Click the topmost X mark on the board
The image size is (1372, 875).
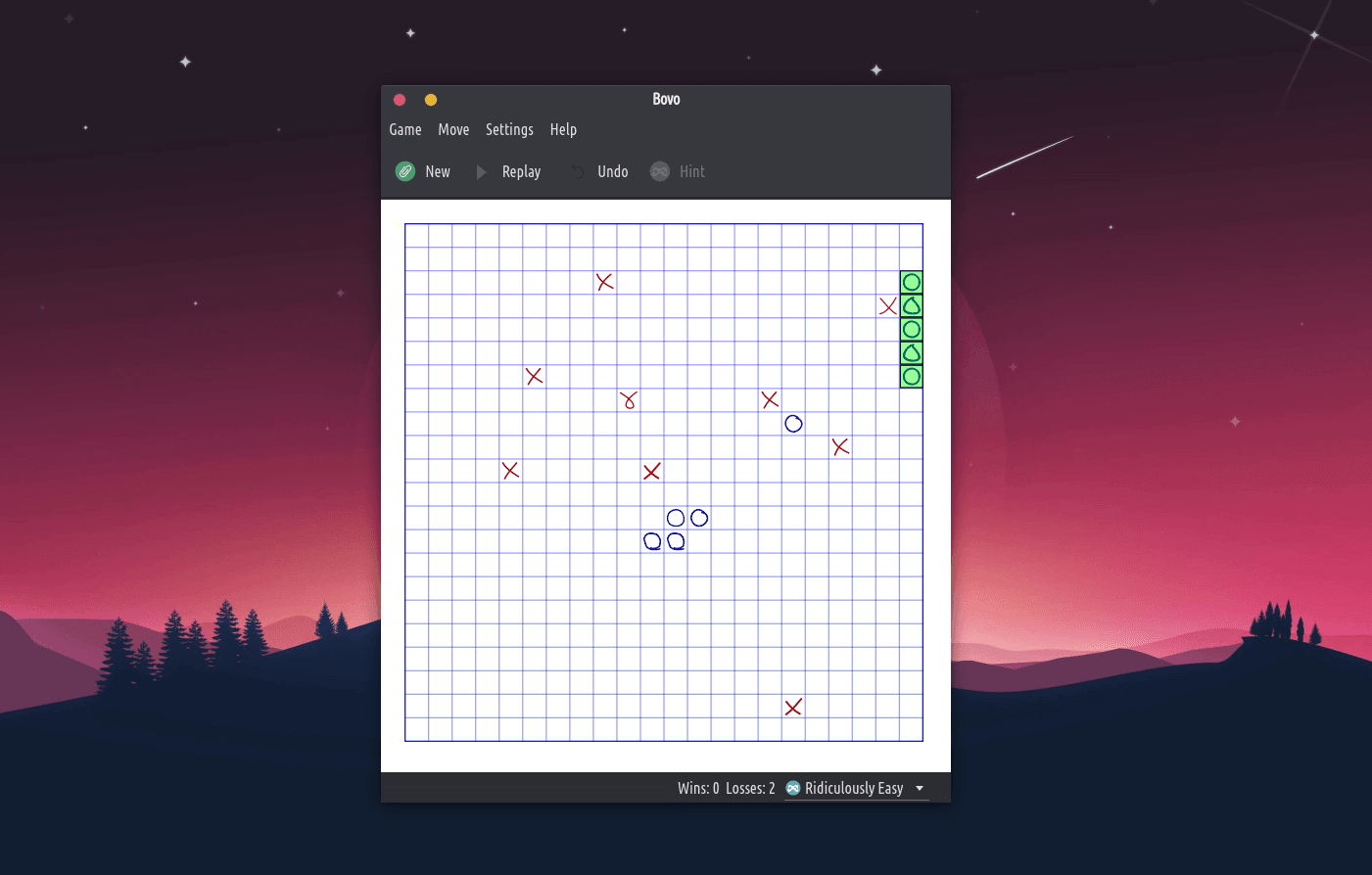(605, 282)
